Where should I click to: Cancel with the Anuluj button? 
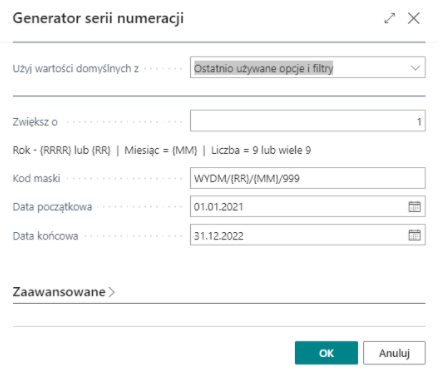[x=394, y=353]
